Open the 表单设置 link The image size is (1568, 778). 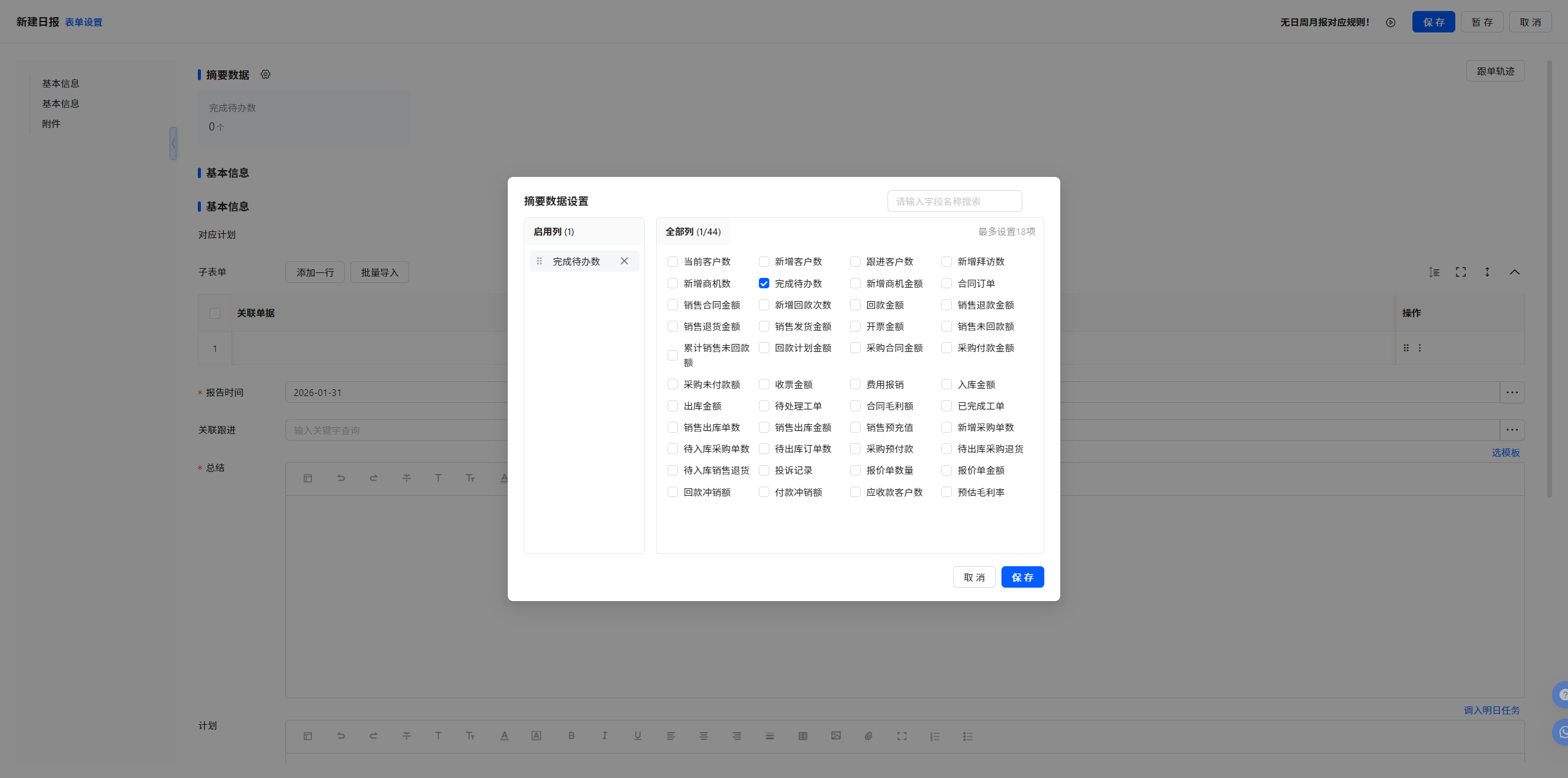point(83,22)
